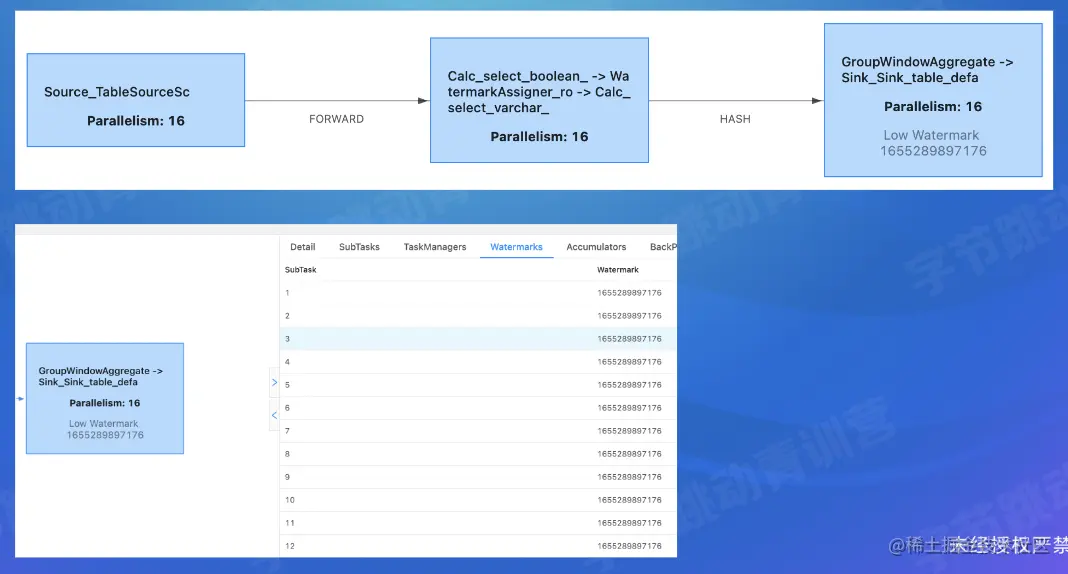Open the BackPressure tab
The image size is (1068, 574).
point(663,247)
